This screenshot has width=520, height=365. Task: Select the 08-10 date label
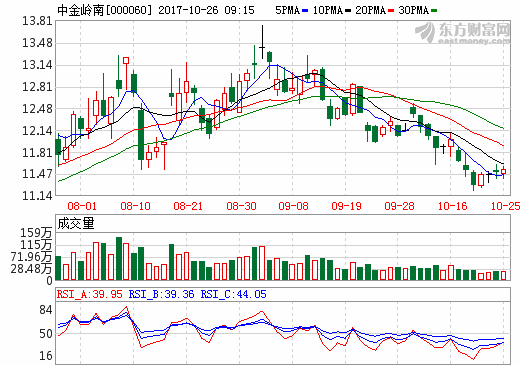pos(135,206)
